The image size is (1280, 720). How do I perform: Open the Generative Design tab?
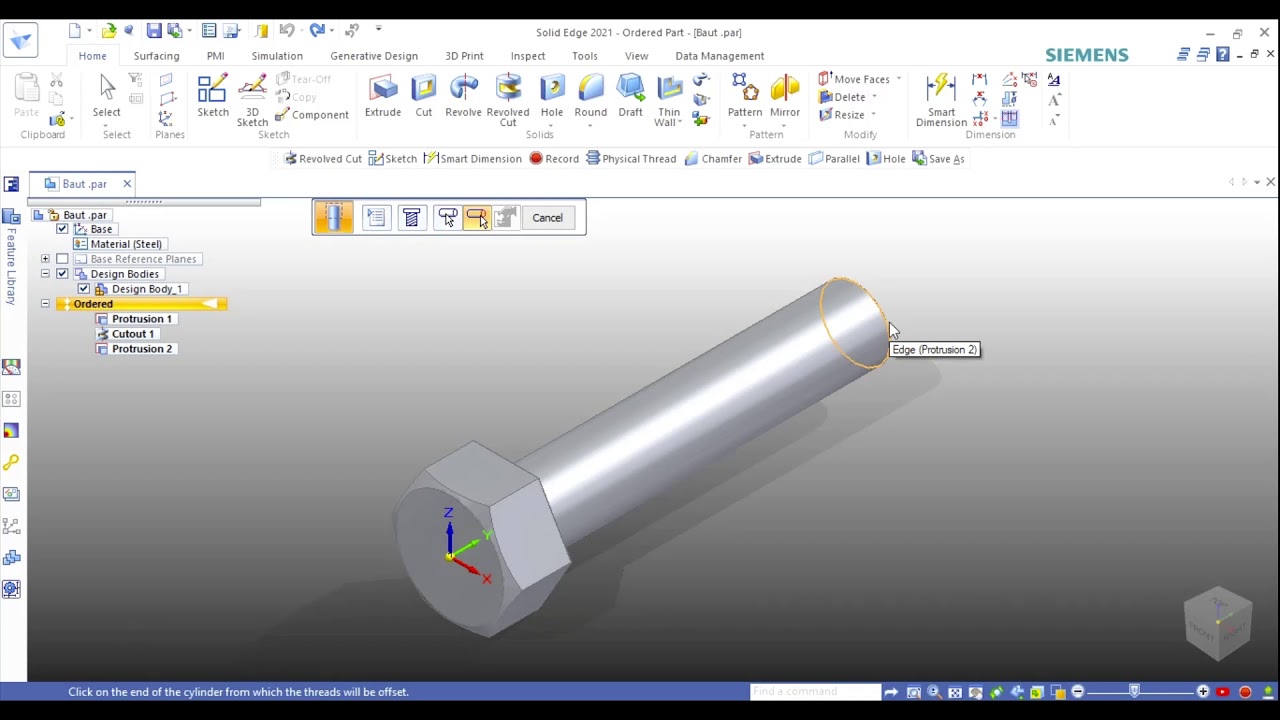(374, 56)
